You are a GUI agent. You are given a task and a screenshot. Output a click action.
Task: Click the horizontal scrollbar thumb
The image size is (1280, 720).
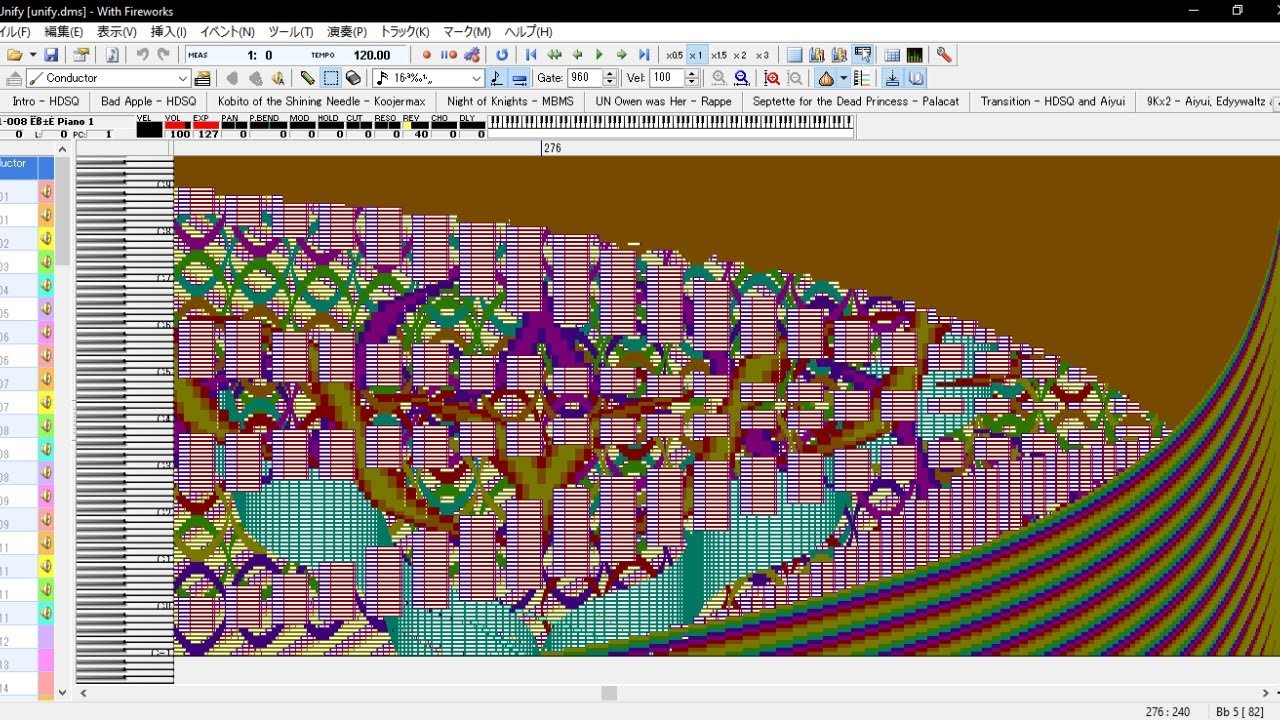609,692
